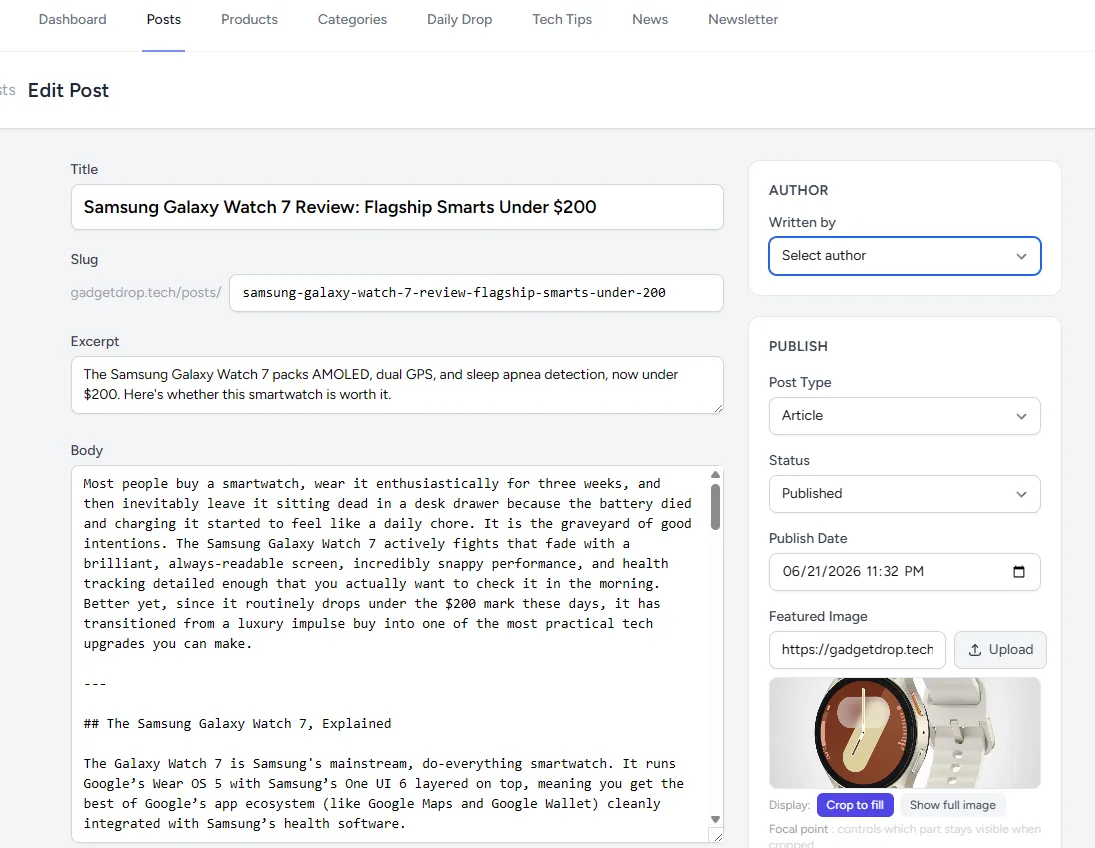Open the Status Published dropdown
Screen dimensions: 1095x848
904,494
